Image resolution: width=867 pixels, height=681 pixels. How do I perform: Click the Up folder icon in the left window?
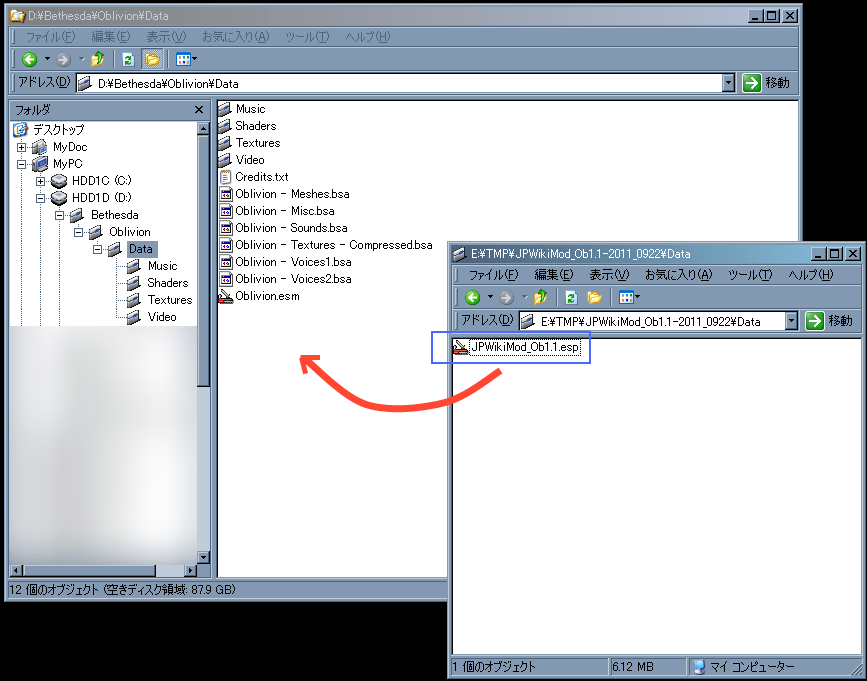coord(98,60)
